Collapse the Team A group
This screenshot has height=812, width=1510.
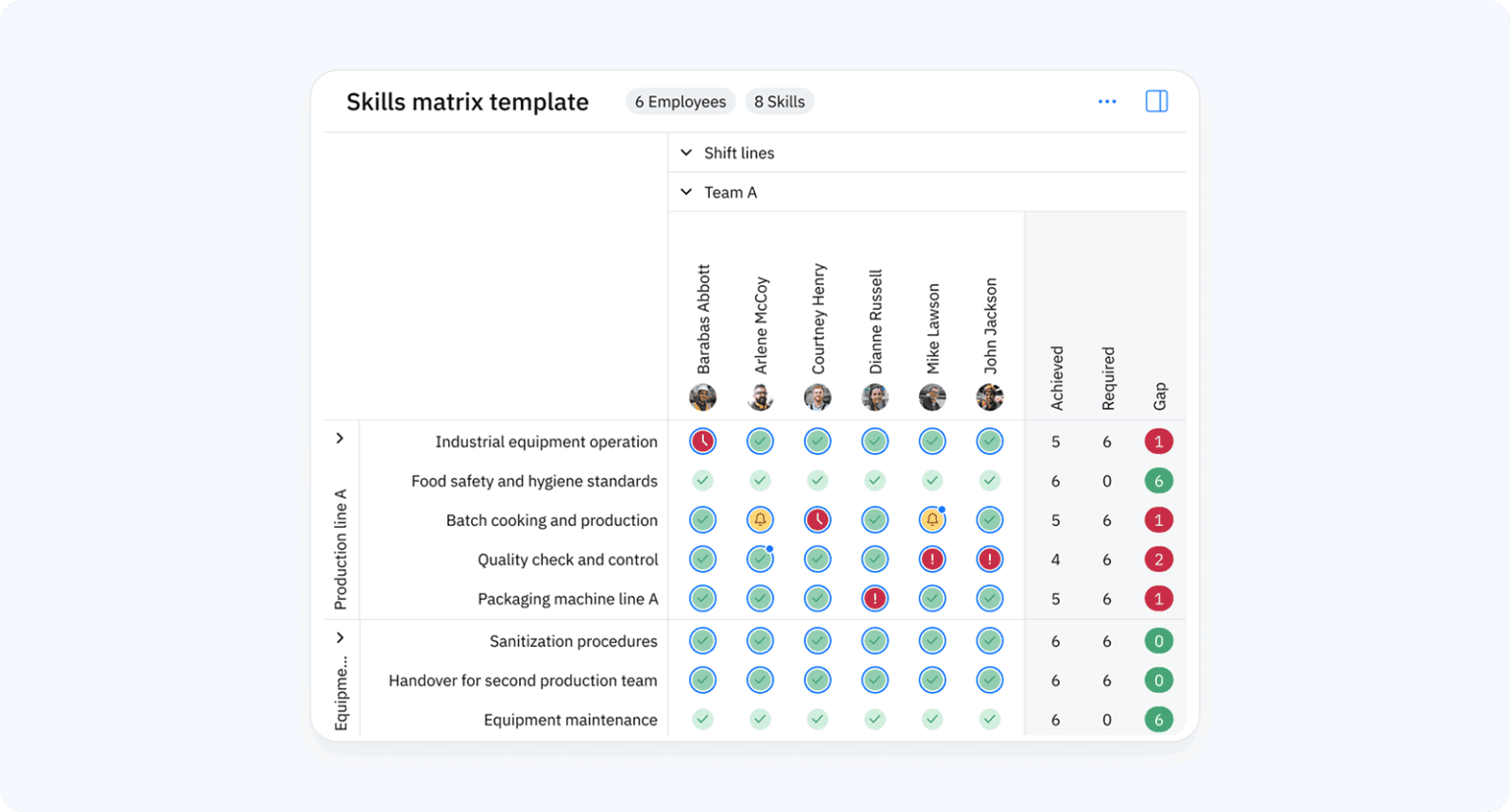tap(686, 192)
